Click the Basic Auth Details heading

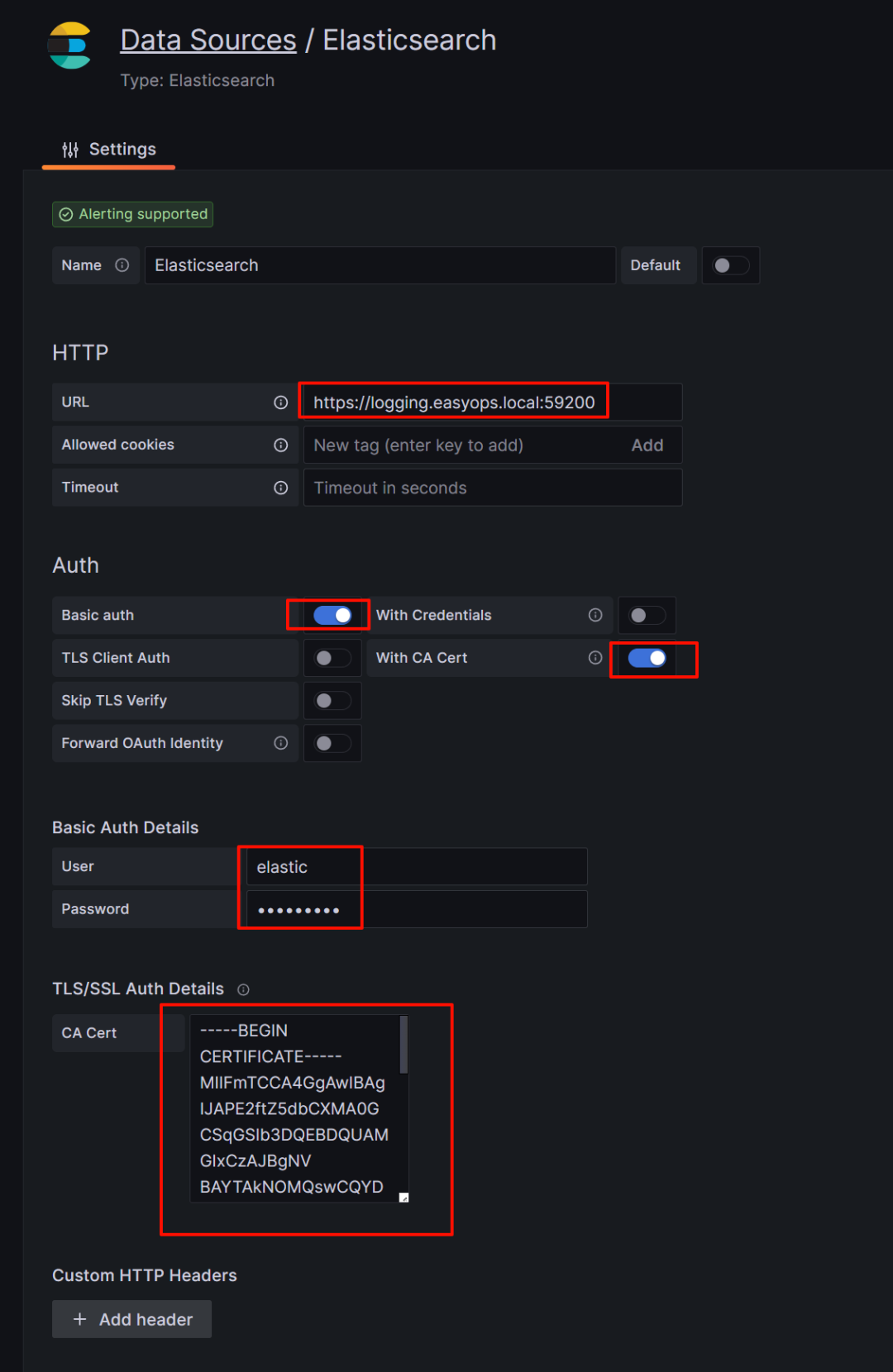click(126, 828)
